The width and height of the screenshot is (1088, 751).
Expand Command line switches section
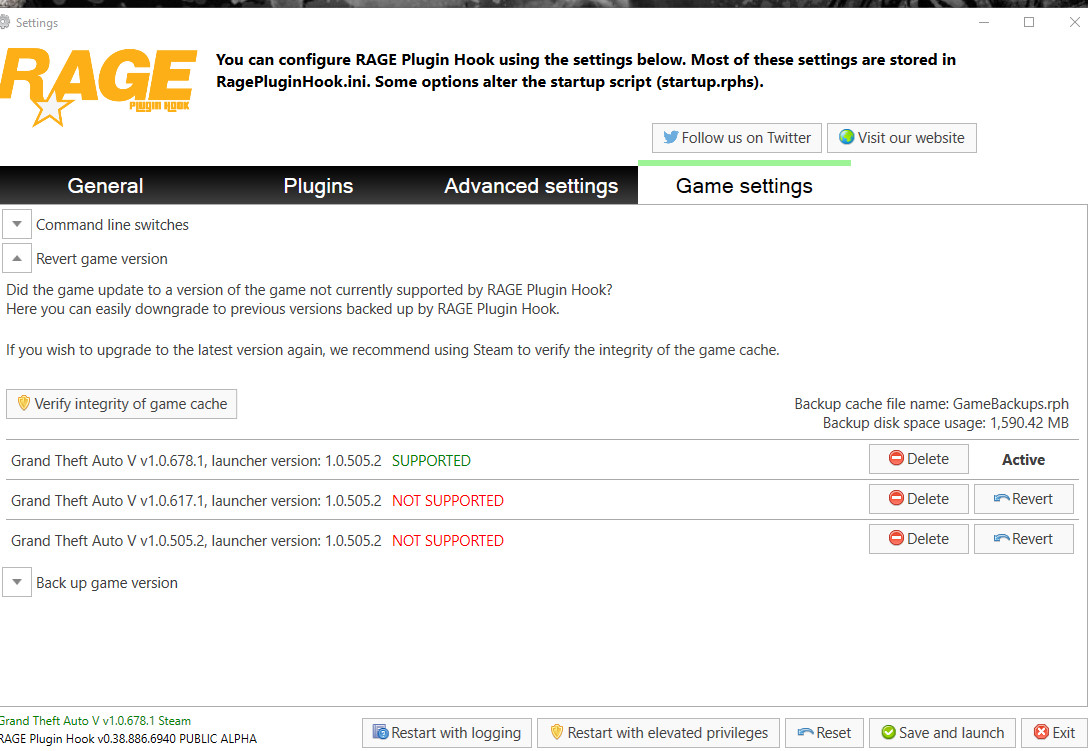tap(17, 225)
